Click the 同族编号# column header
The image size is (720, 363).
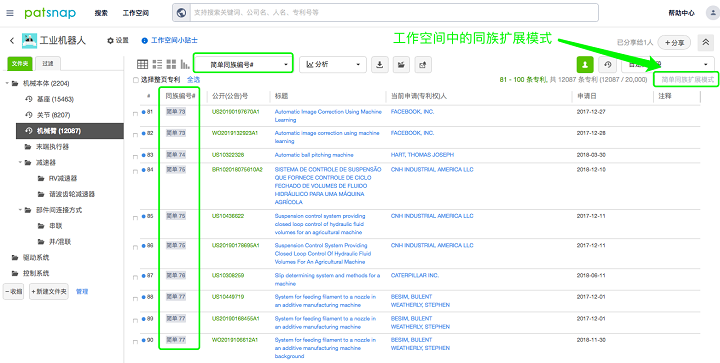tap(180, 96)
